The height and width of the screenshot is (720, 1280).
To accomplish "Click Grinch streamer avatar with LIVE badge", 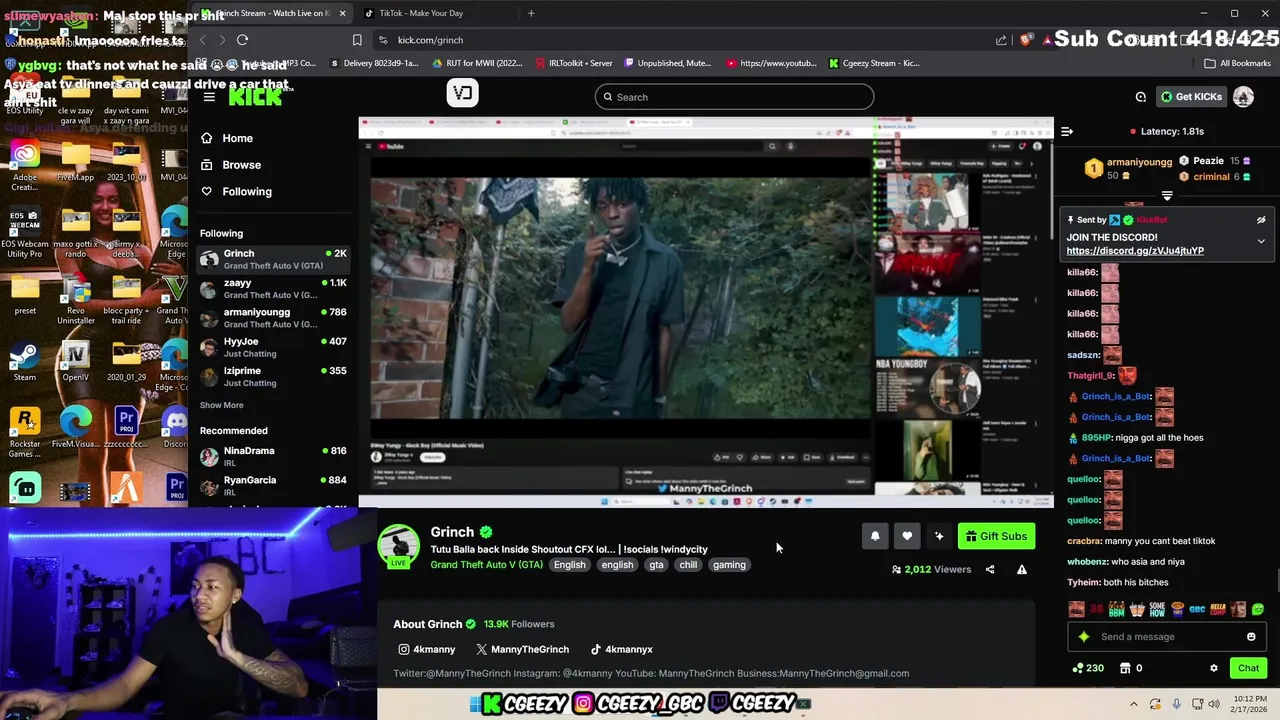I will coord(398,546).
